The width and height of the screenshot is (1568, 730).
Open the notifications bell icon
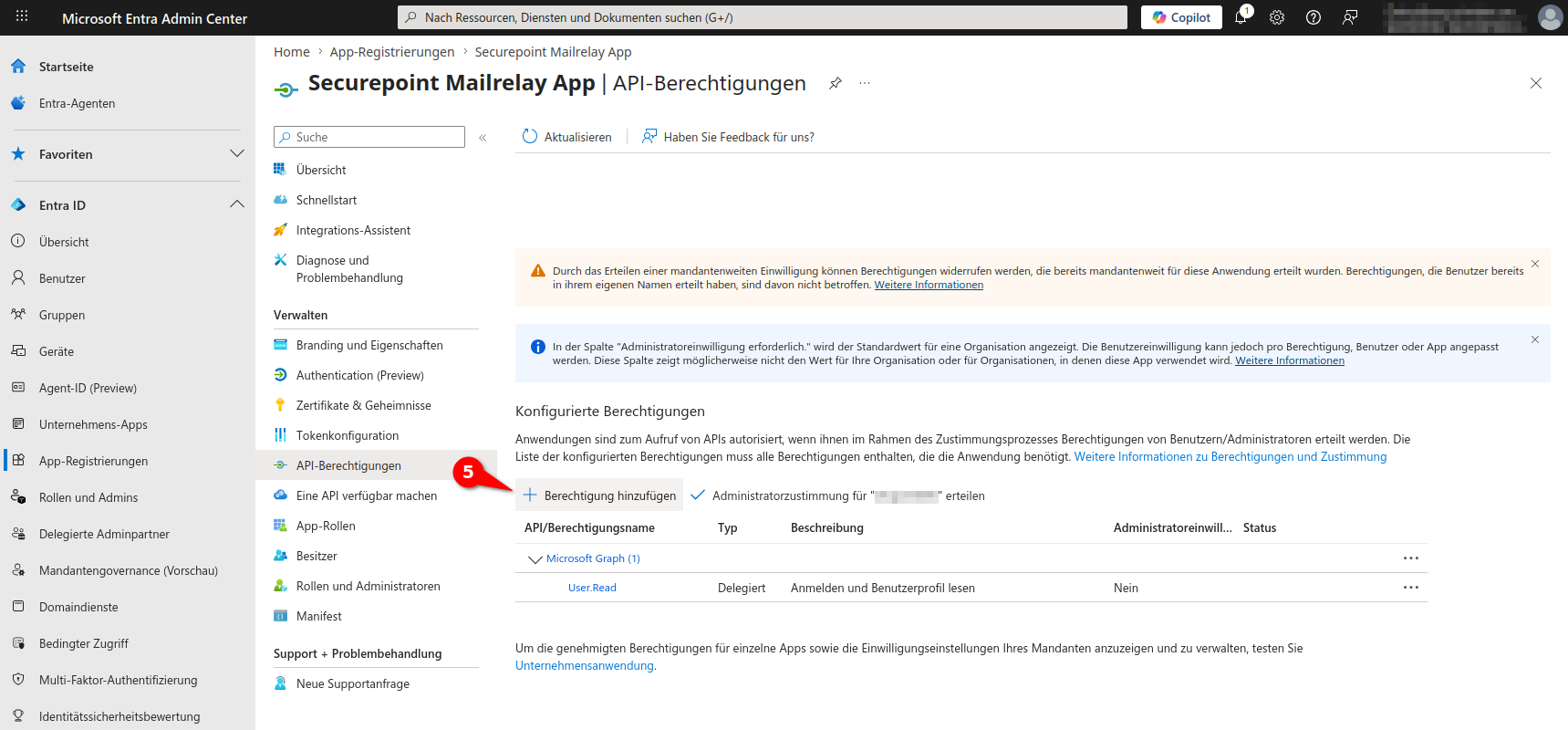[x=1241, y=17]
